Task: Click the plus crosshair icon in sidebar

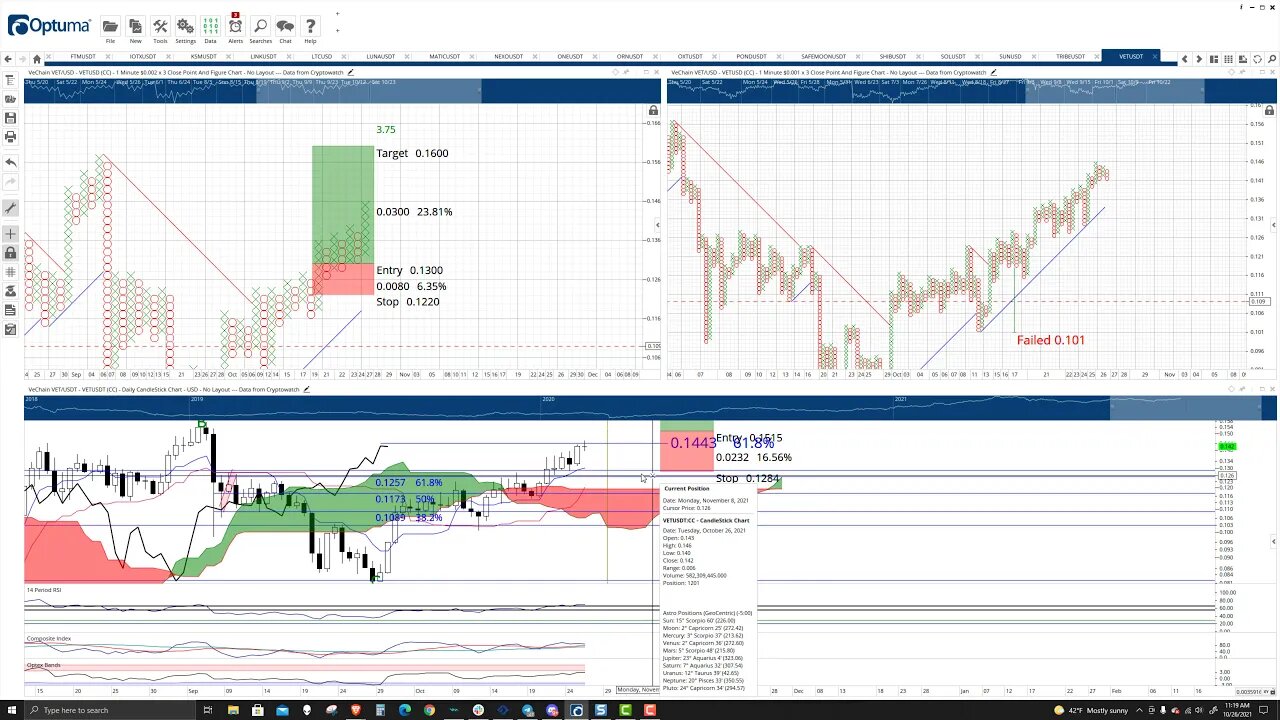Action: click(x=11, y=234)
